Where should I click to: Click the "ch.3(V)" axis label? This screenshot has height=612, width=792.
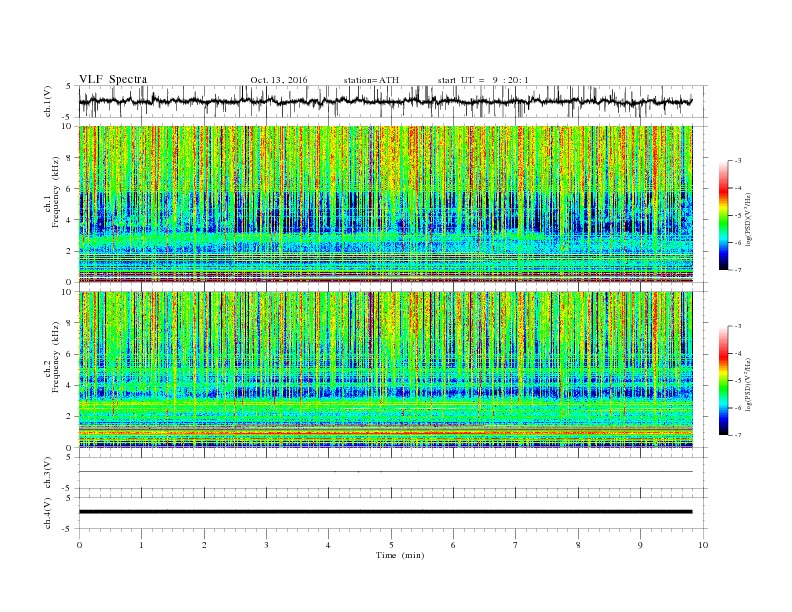[48, 474]
